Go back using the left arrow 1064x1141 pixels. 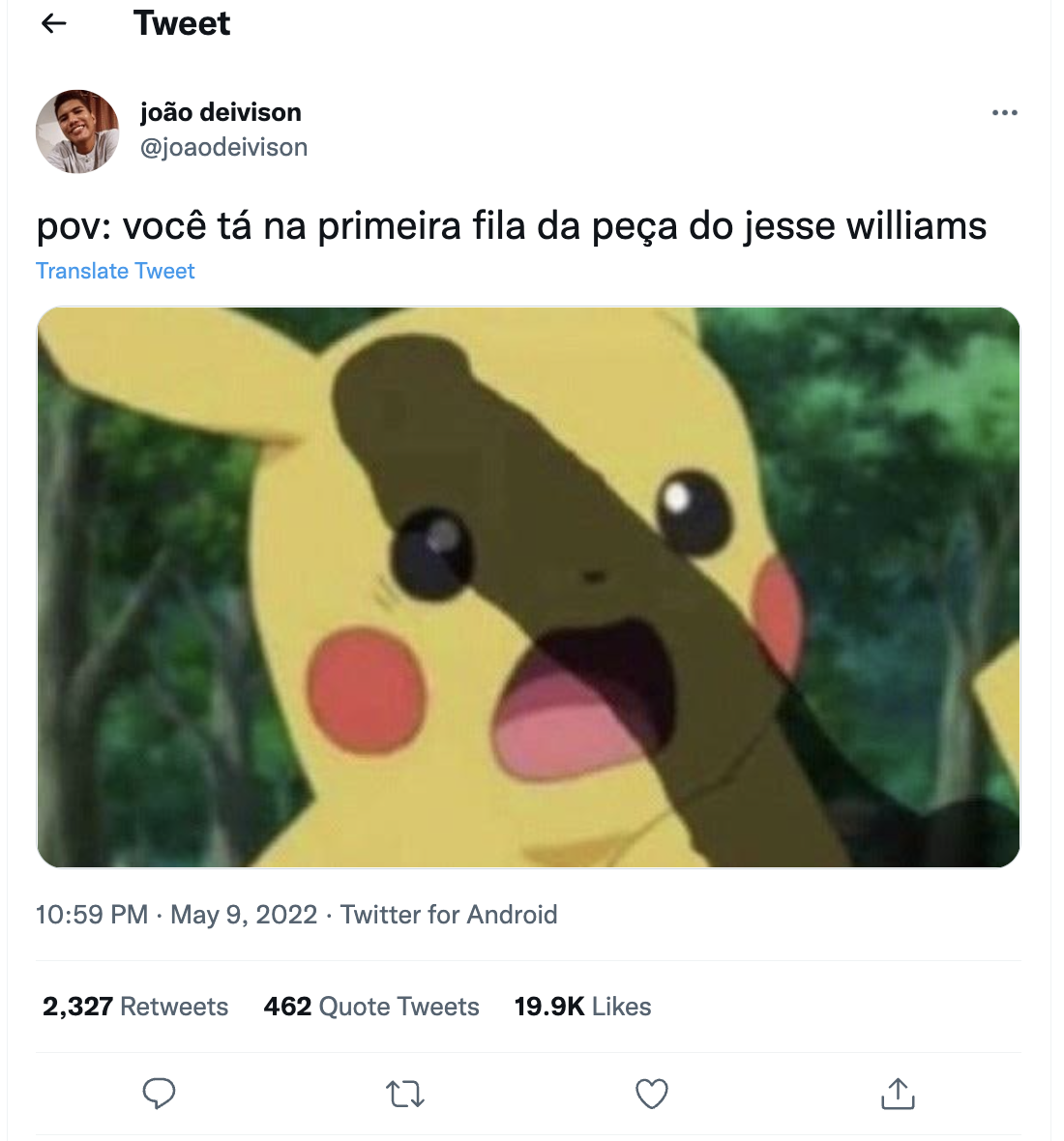click(x=54, y=23)
